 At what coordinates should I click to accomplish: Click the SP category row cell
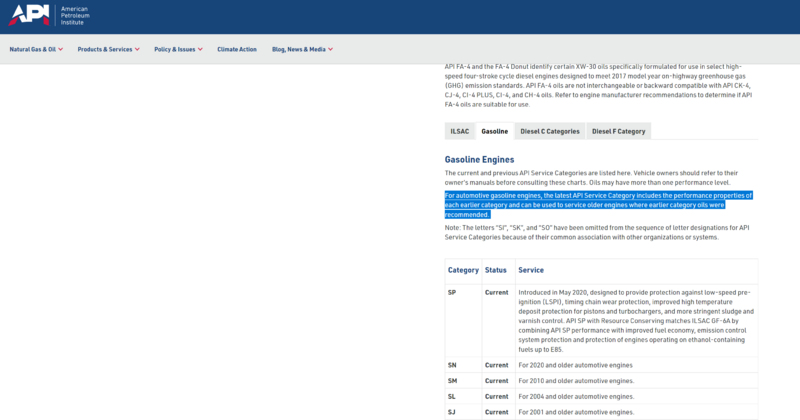tap(452, 292)
